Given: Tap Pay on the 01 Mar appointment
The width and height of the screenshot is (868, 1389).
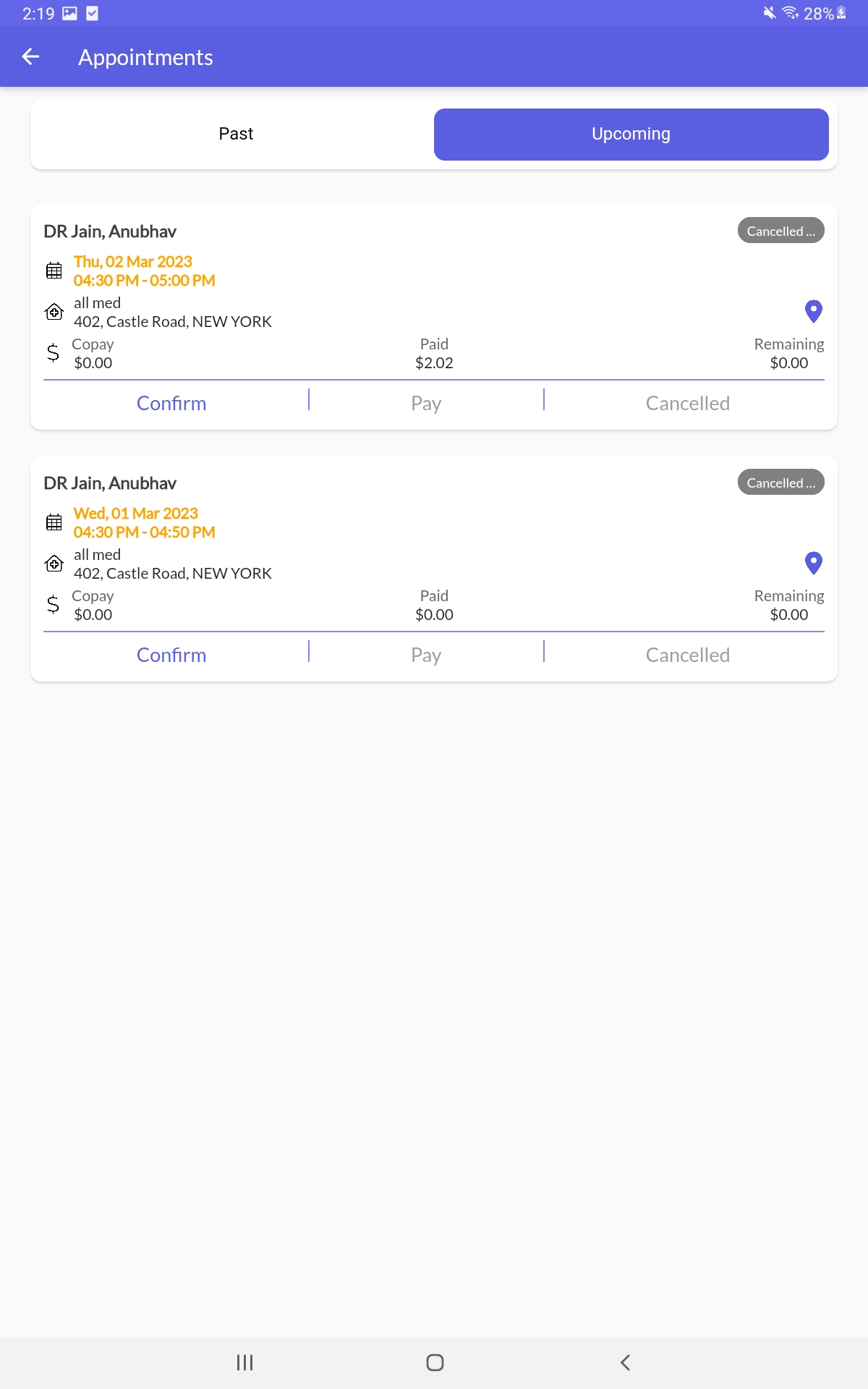Looking at the screenshot, I should click(426, 655).
